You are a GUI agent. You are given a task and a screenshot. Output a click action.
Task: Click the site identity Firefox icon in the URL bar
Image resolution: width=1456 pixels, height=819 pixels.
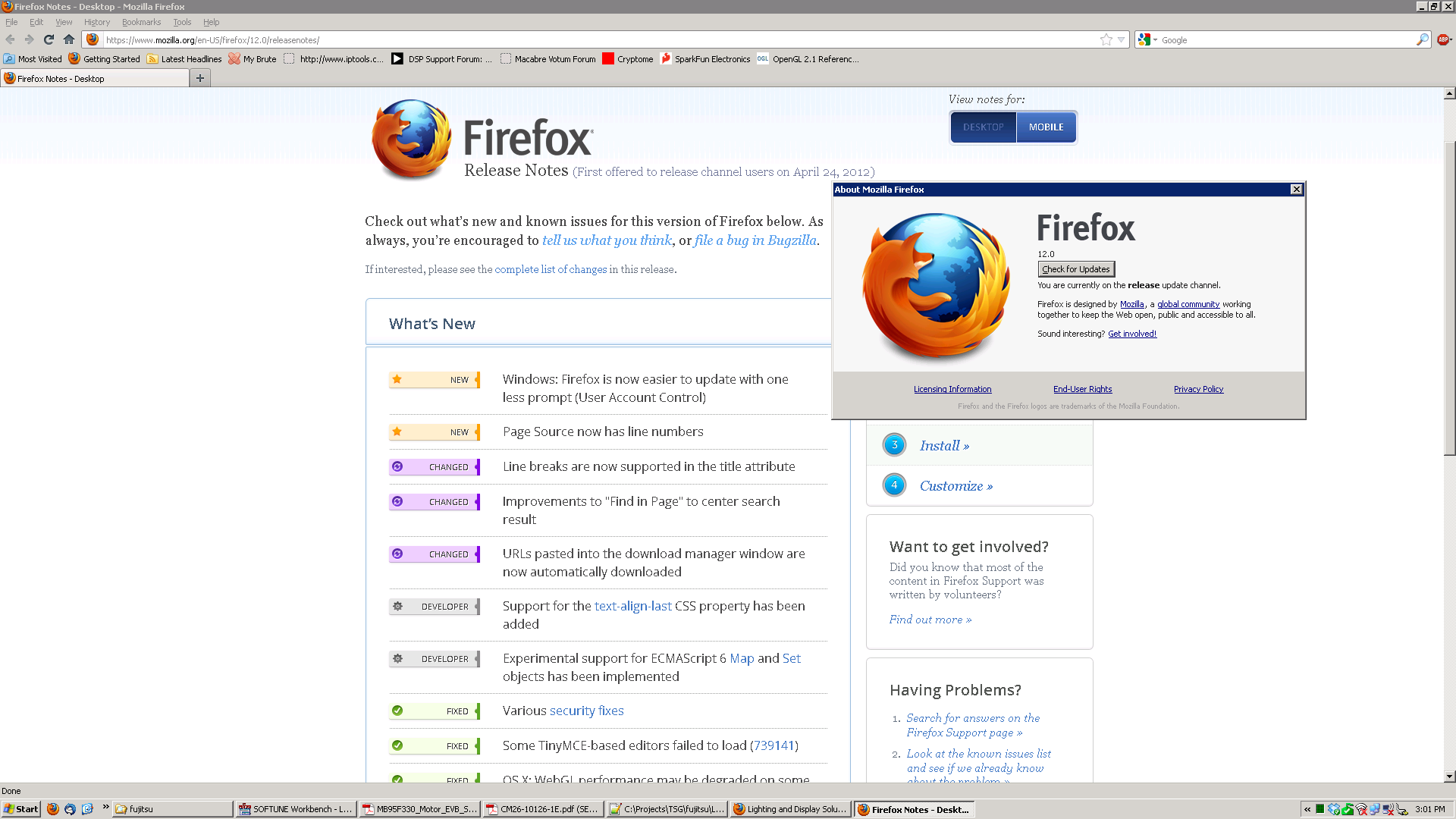[x=93, y=39]
